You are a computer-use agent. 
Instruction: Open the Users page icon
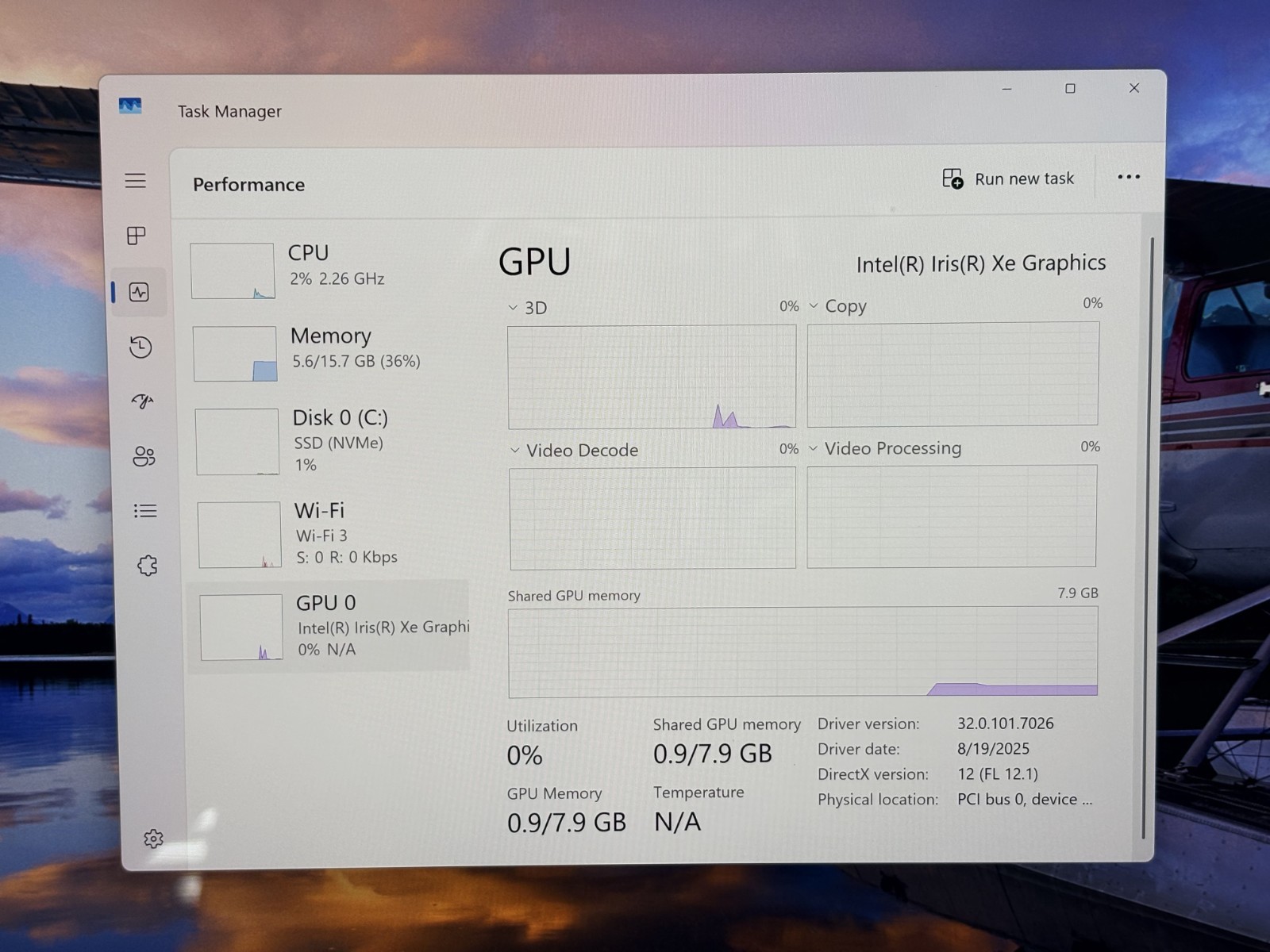(144, 456)
